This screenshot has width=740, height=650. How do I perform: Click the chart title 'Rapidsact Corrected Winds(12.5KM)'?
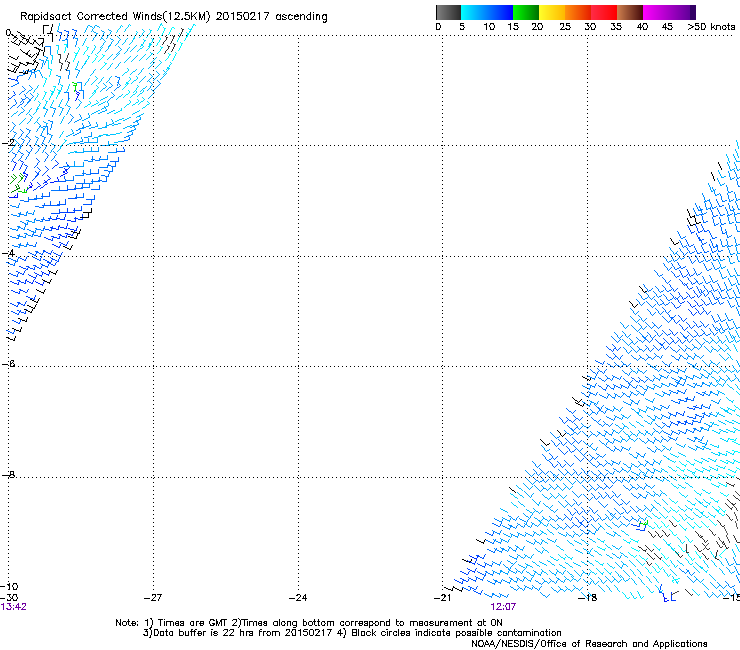click(115, 17)
